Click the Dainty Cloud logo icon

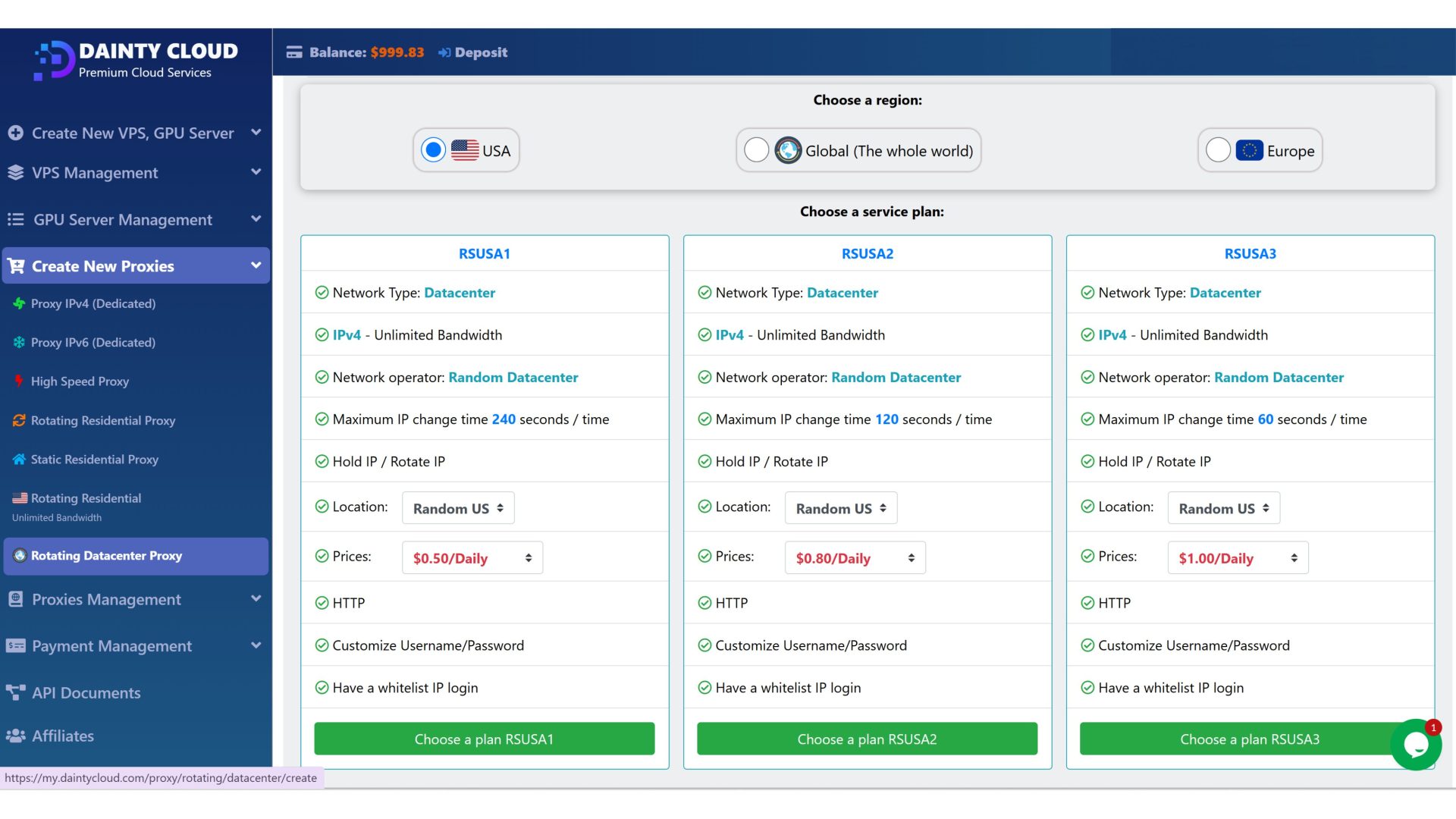point(54,60)
